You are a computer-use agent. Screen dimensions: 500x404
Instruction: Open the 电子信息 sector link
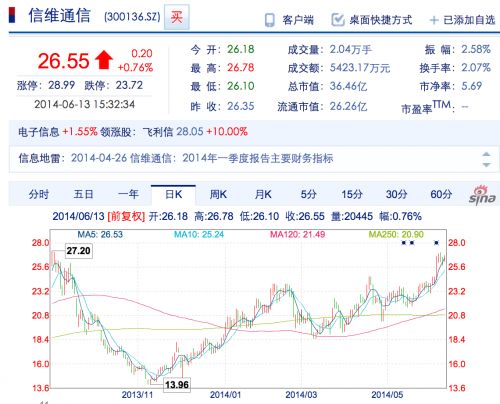coord(39,132)
